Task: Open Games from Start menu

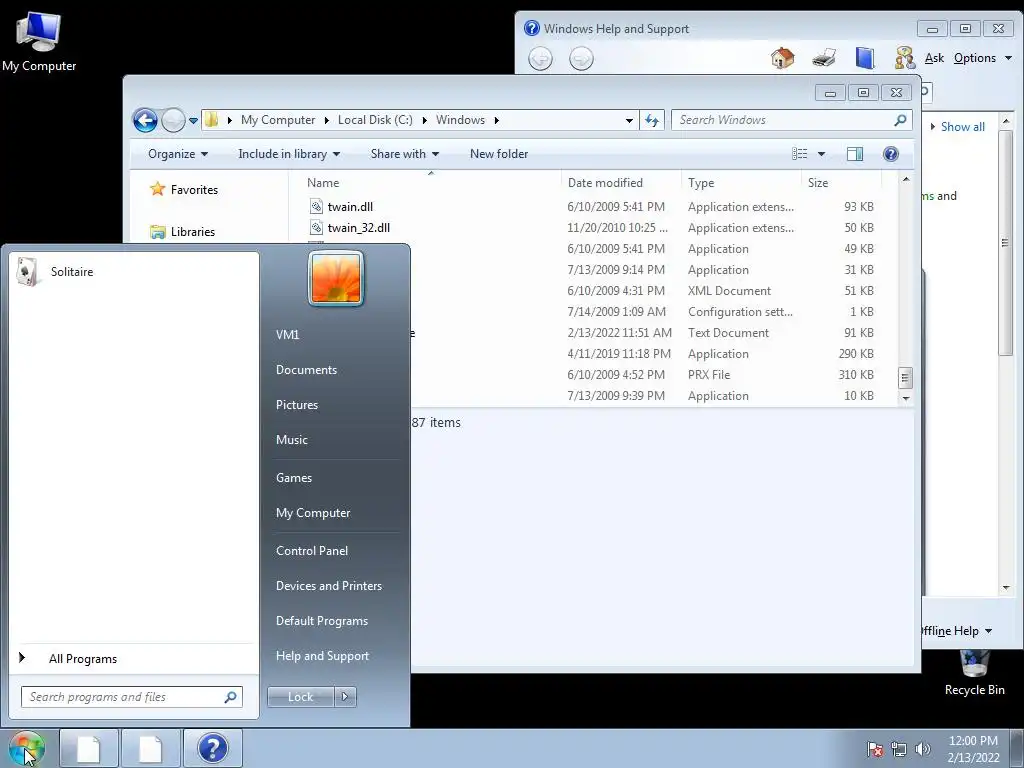Action: coord(294,478)
